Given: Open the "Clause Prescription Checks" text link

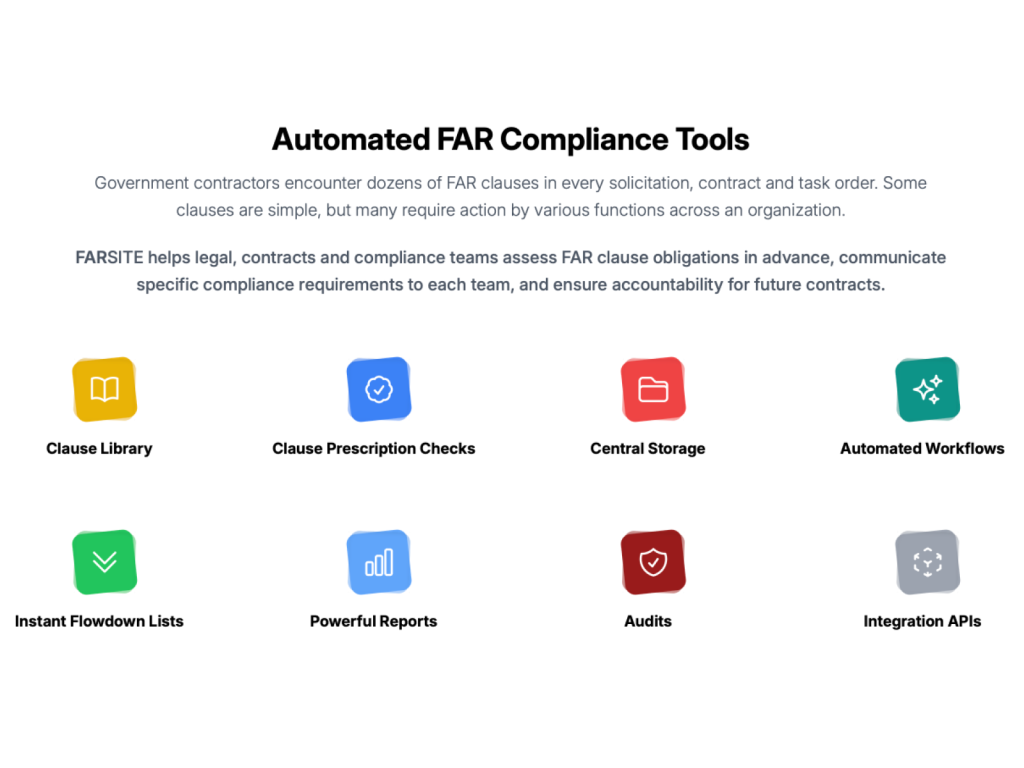Looking at the screenshot, I should tap(373, 448).
